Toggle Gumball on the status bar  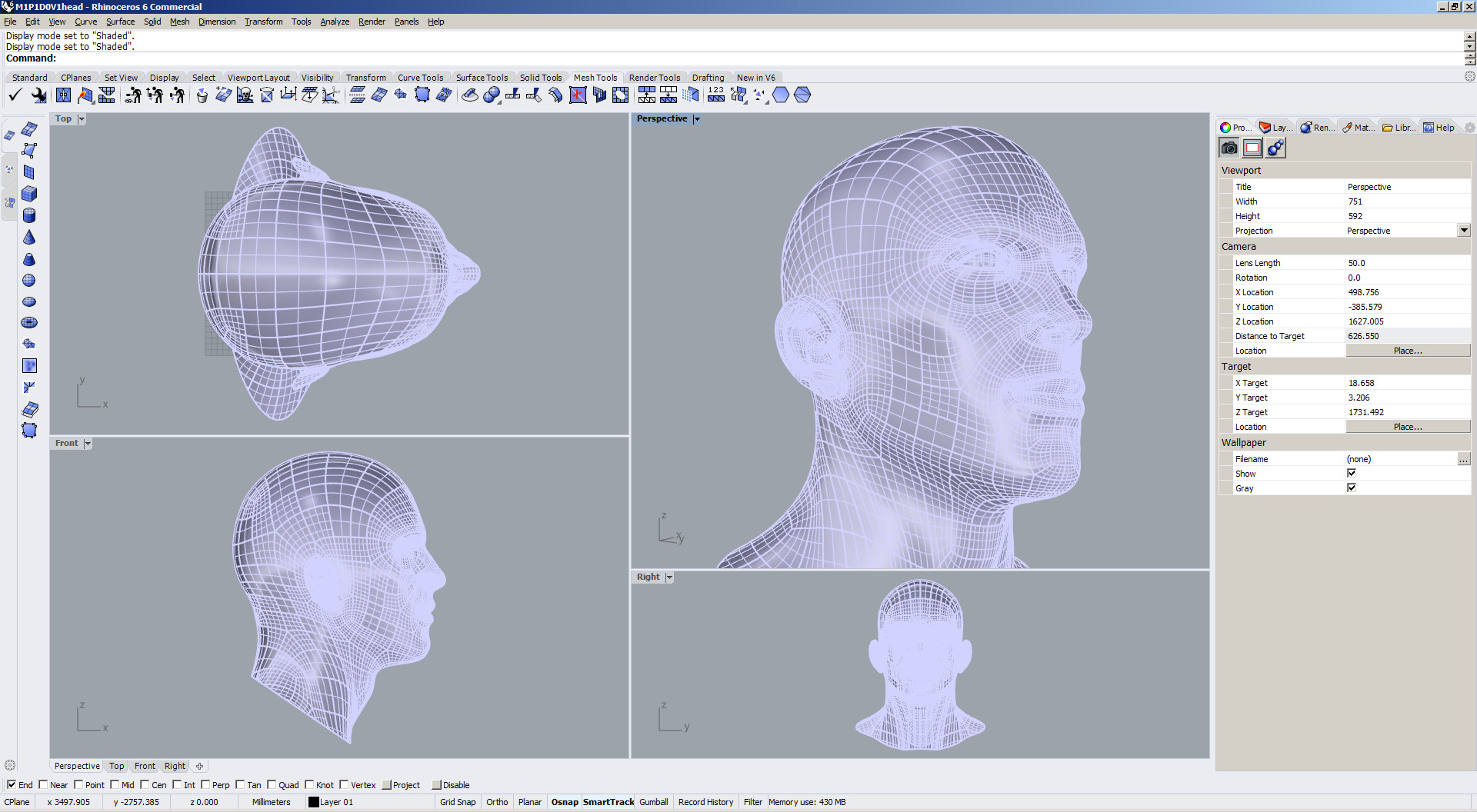click(x=653, y=802)
